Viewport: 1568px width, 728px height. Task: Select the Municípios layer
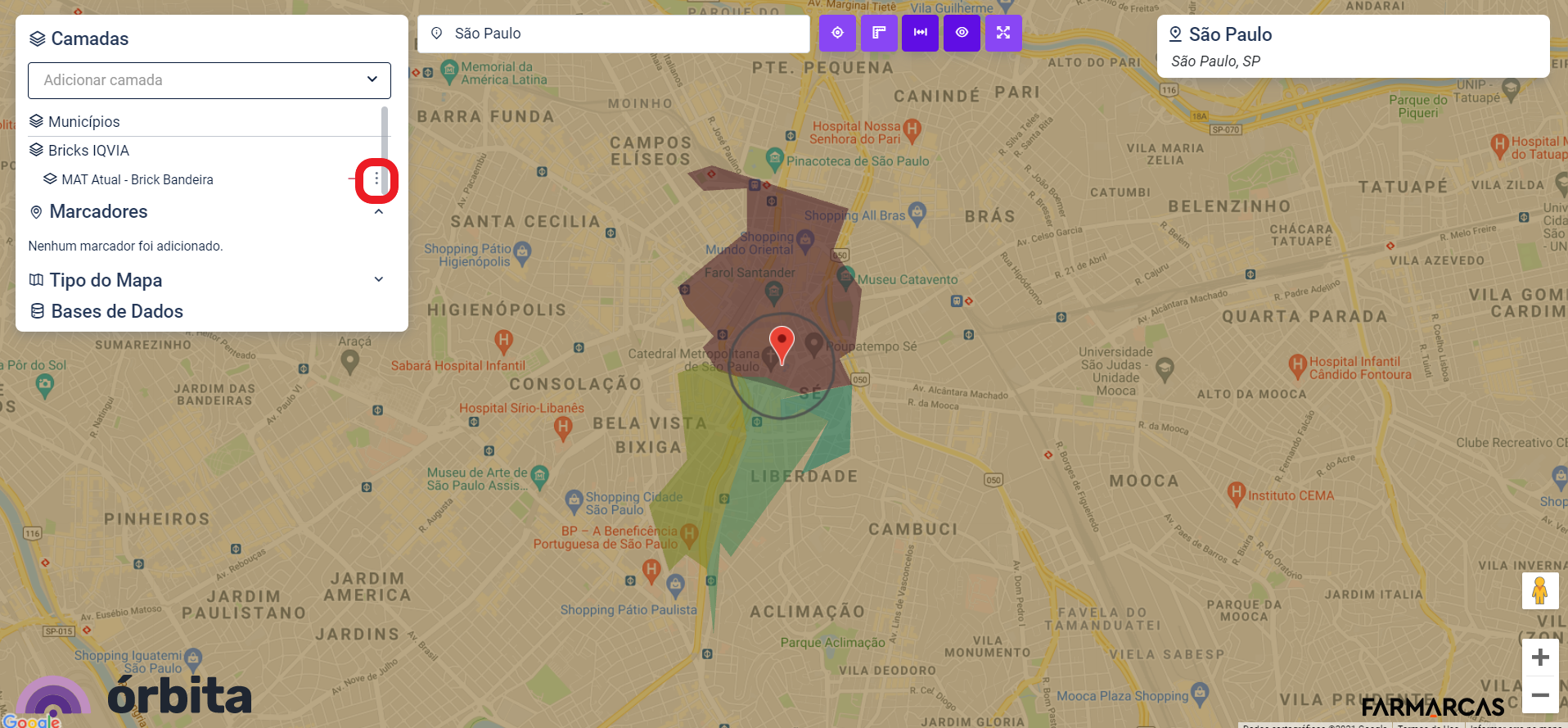tap(84, 122)
